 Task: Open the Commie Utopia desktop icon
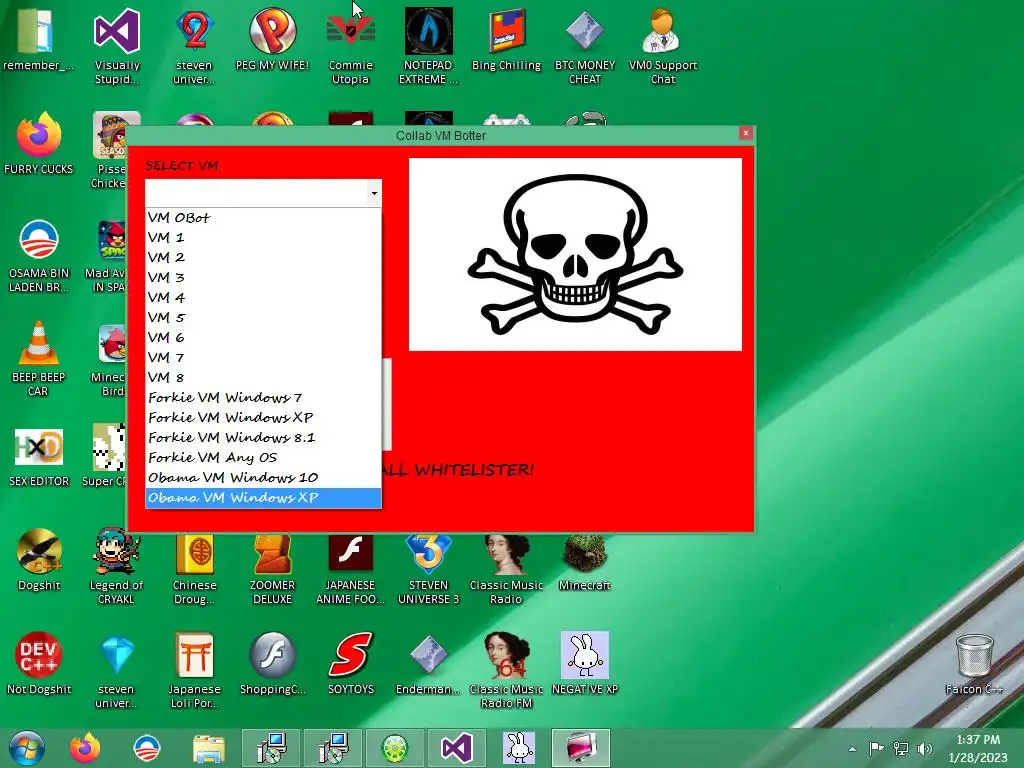coord(351,46)
